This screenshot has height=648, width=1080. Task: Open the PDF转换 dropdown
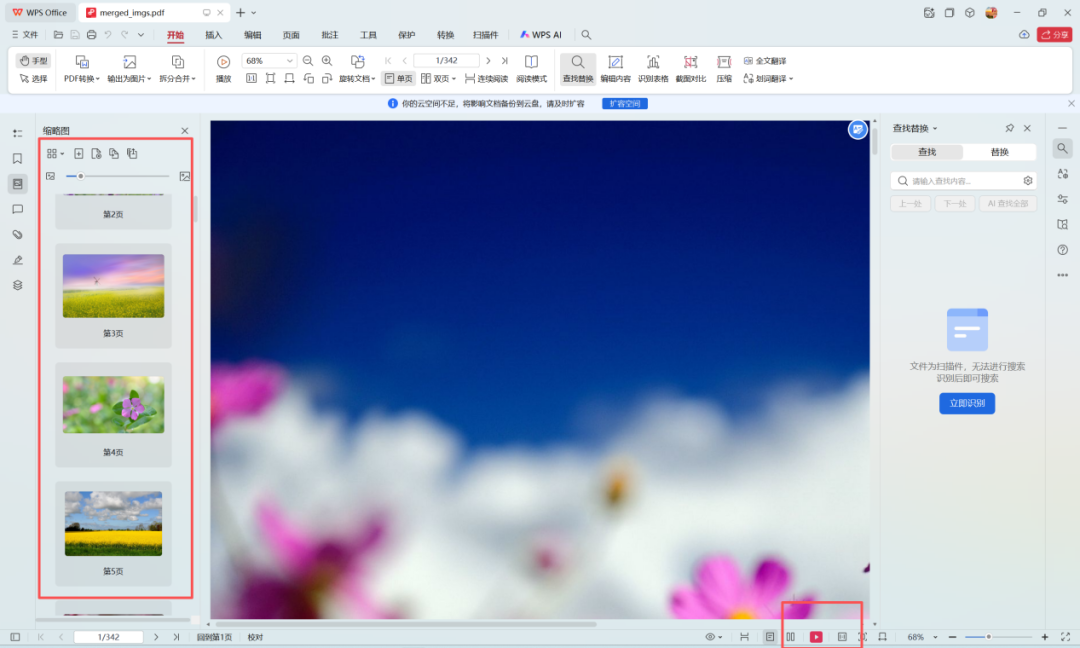point(81,70)
